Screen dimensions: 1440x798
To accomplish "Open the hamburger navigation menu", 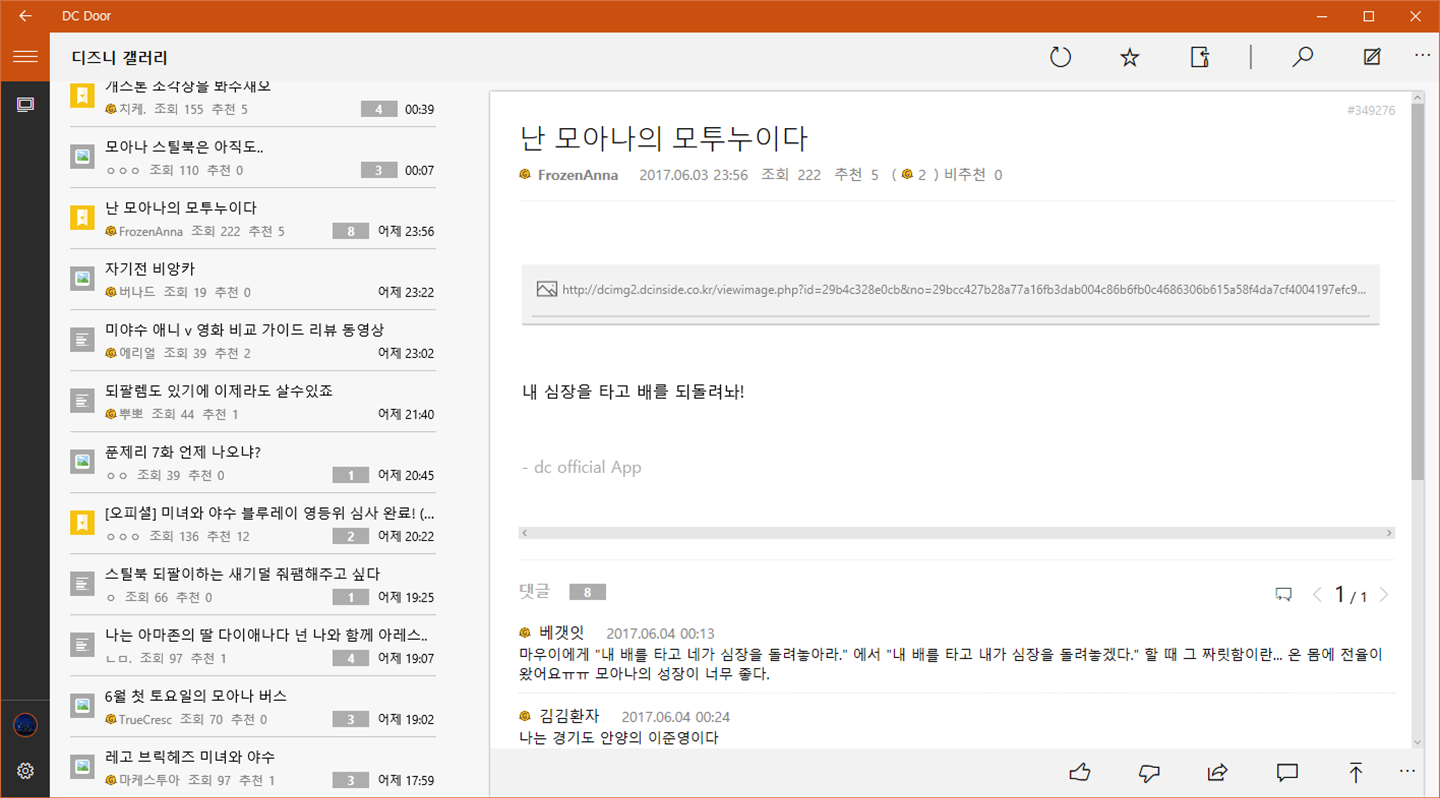I will click(x=25, y=57).
